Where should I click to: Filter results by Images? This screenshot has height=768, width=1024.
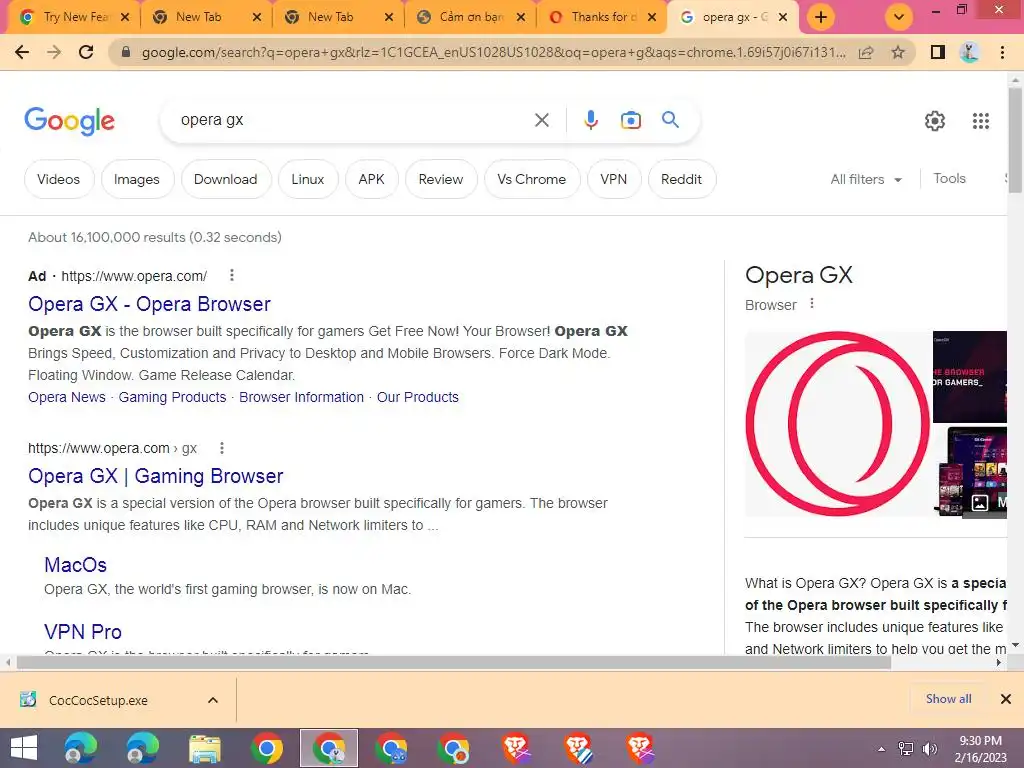(136, 179)
